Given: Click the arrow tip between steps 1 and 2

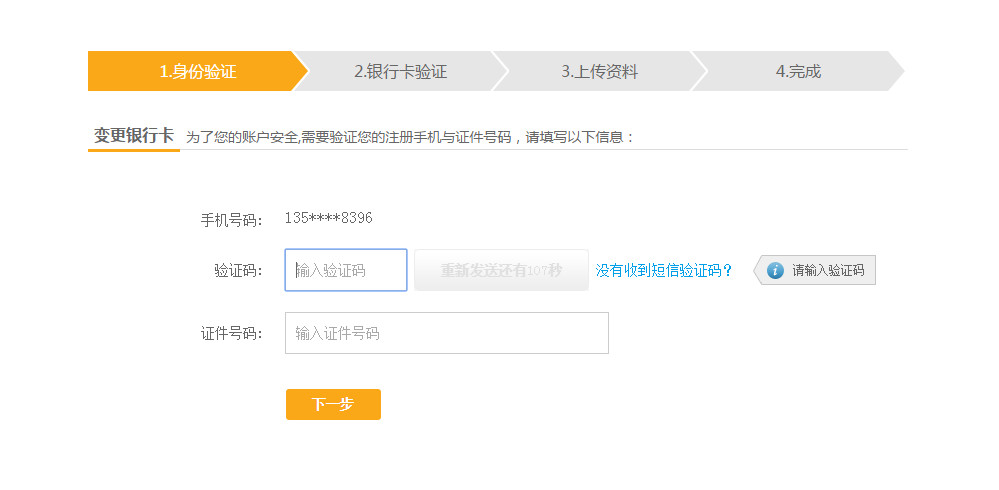Looking at the screenshot, I should pos(301,71).
